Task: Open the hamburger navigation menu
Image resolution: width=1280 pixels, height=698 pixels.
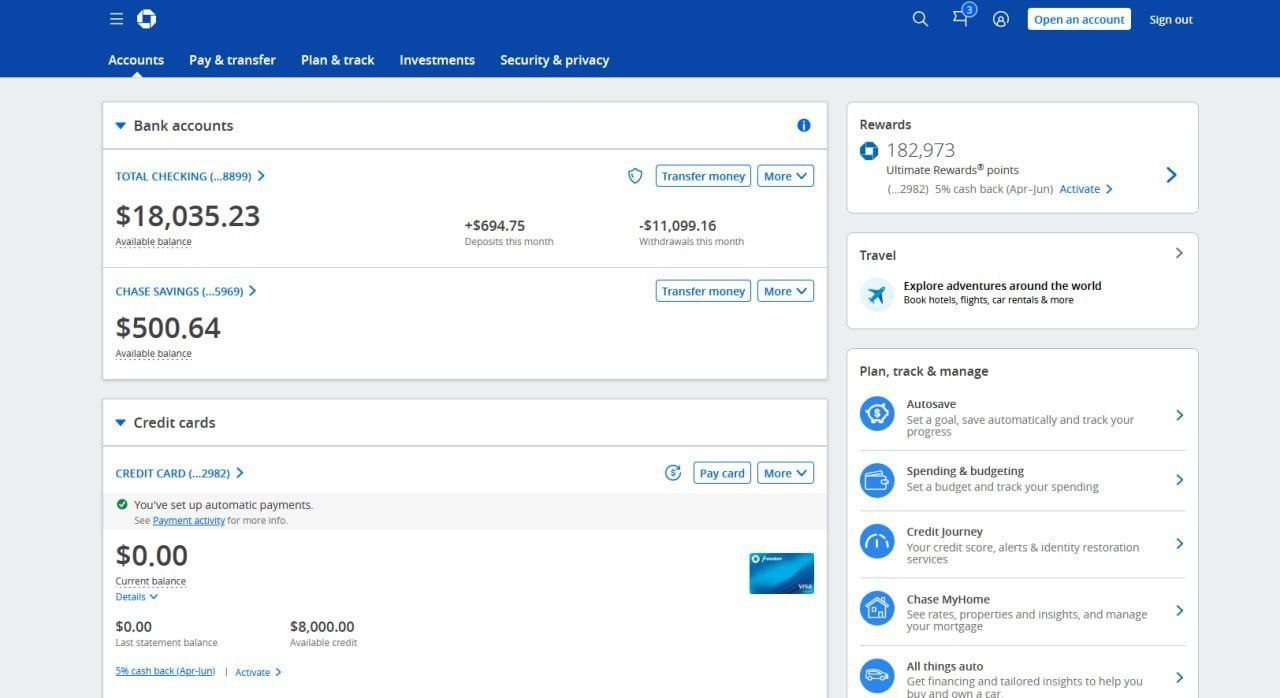Action: pos(116,19)
